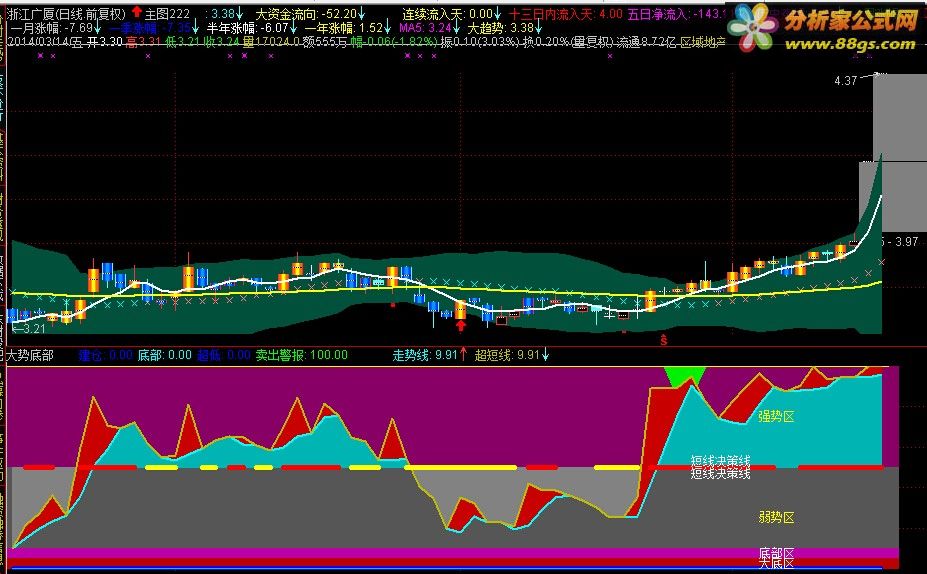Viewport: 927px width, 574px height.
Task: Click the 弱势区 zone label
Action: pyautogui.click(x=776, y=517)
